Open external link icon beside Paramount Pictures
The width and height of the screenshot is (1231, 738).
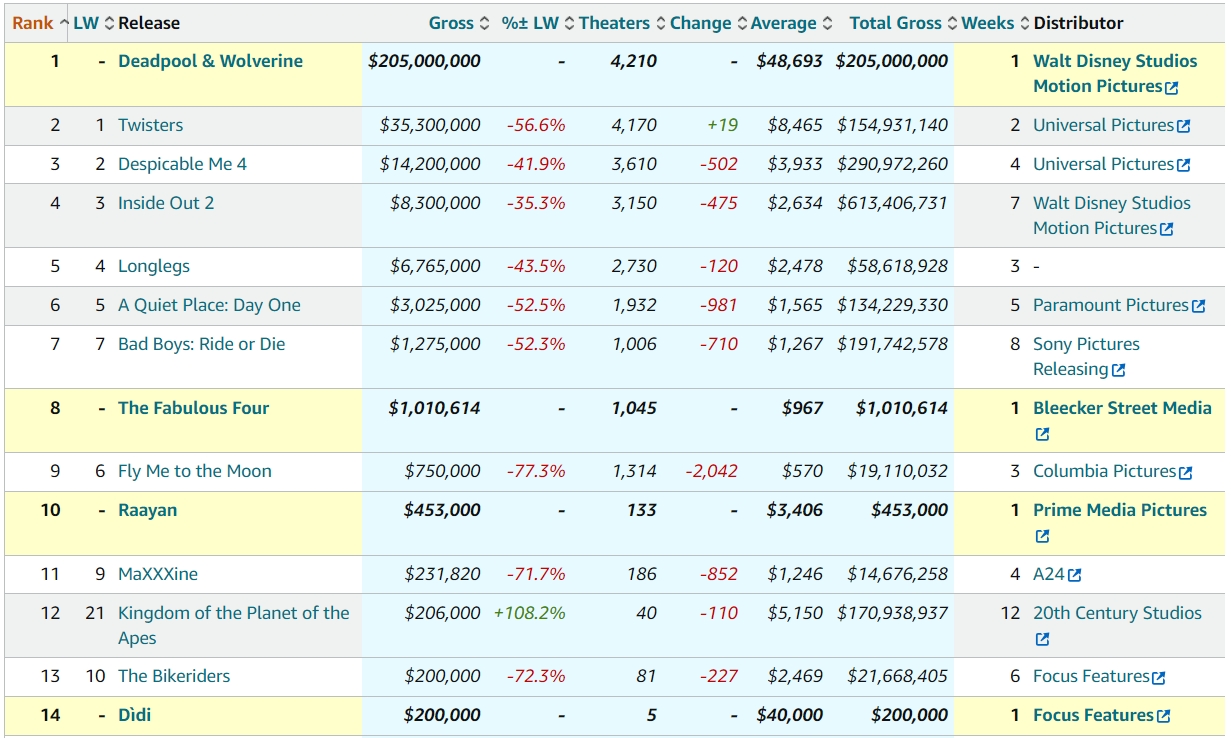point(1199,306)
